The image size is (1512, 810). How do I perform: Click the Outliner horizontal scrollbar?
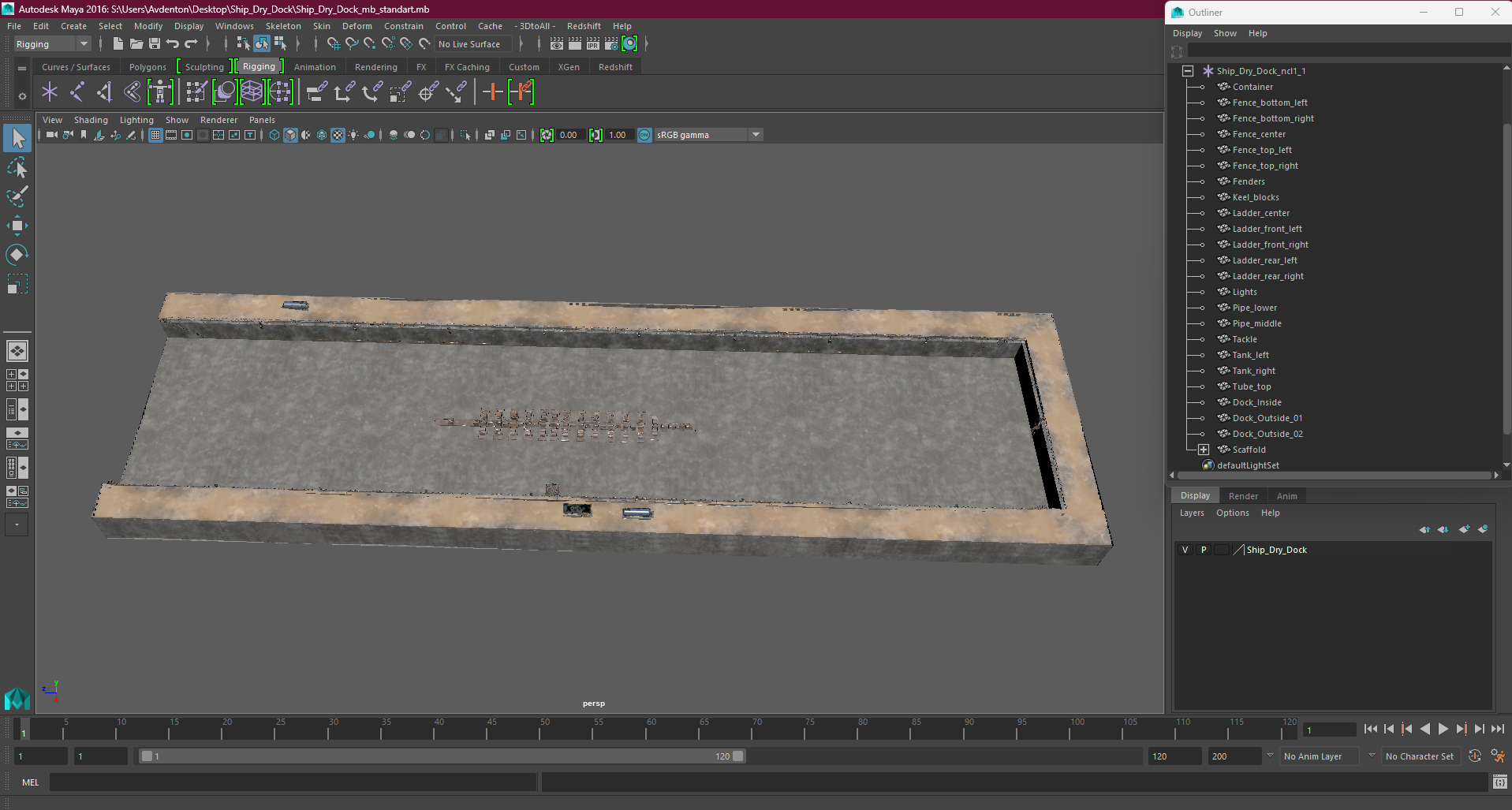1333,475
